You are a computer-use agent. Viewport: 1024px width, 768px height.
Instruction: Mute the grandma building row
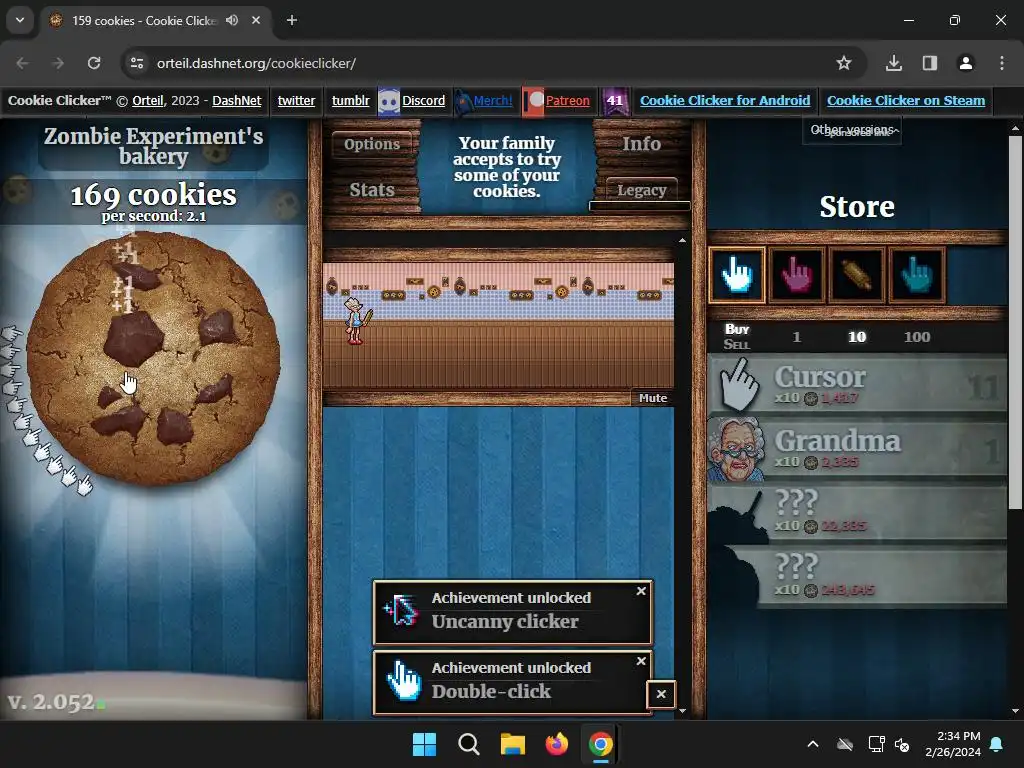pyautogui.click(x=653, y=398)
